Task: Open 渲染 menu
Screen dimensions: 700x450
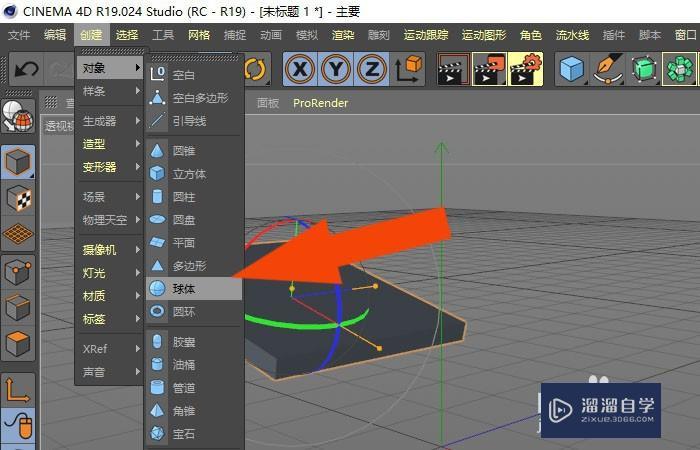Action: (x=343, y=35)
